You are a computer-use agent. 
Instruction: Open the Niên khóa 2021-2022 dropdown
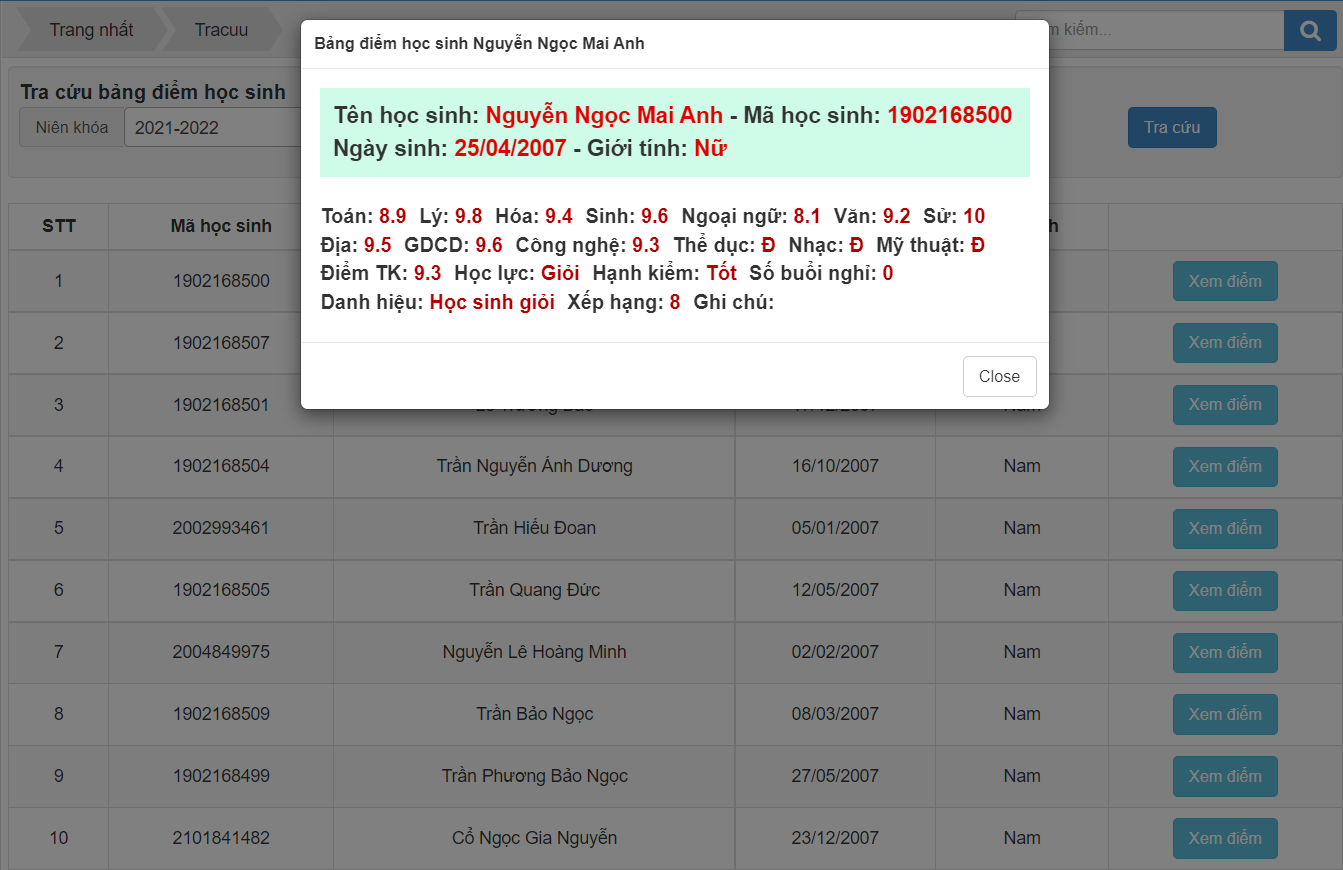[212, 127]
